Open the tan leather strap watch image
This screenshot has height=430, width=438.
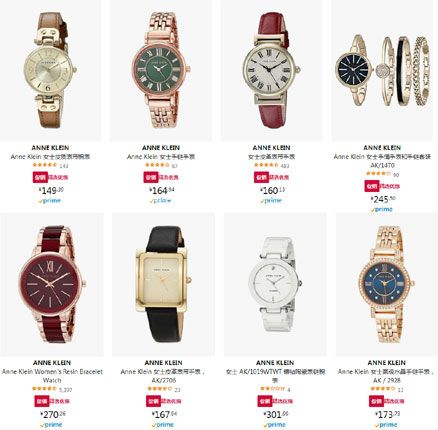(50, 70)
